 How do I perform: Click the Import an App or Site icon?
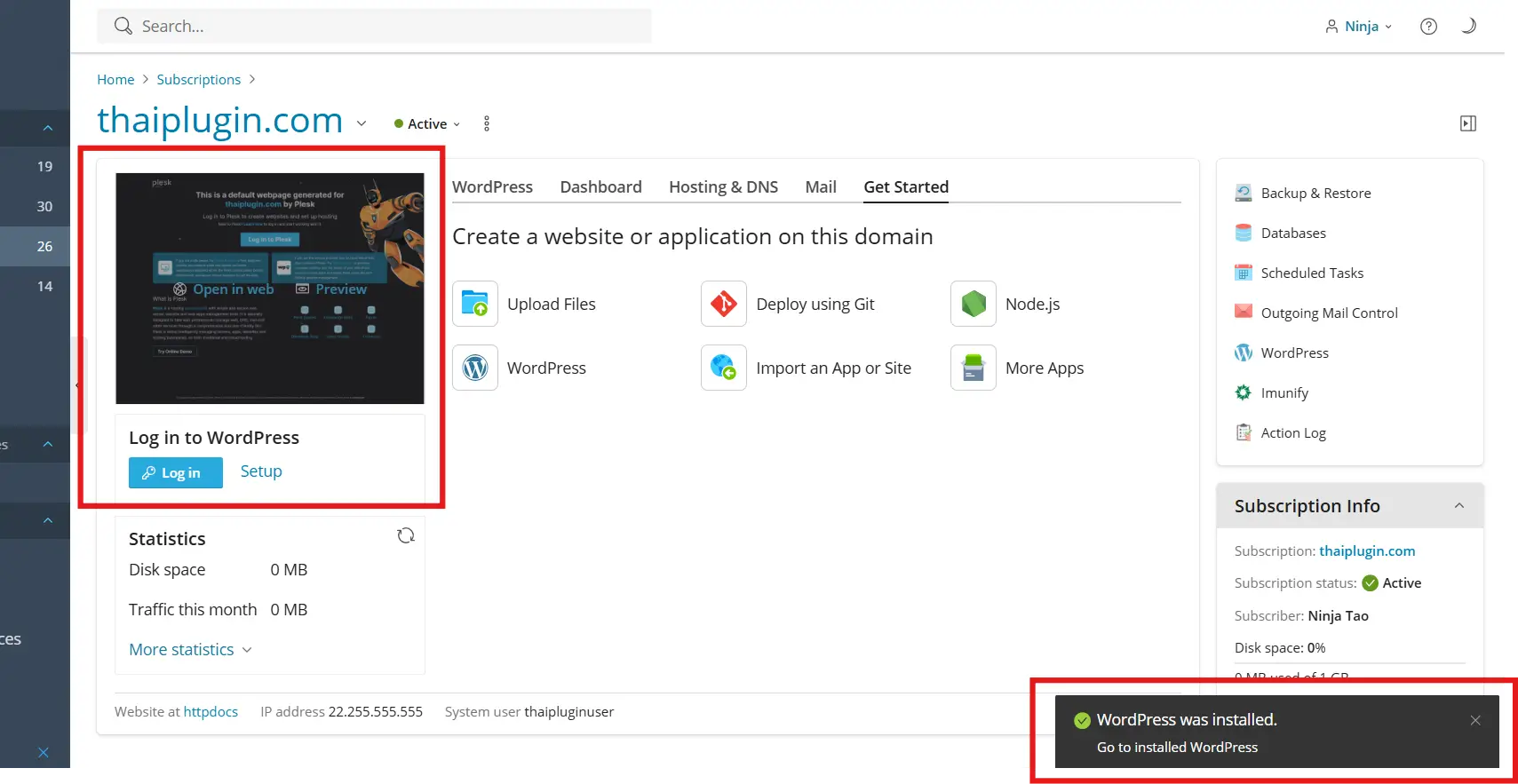pos(724,368)
